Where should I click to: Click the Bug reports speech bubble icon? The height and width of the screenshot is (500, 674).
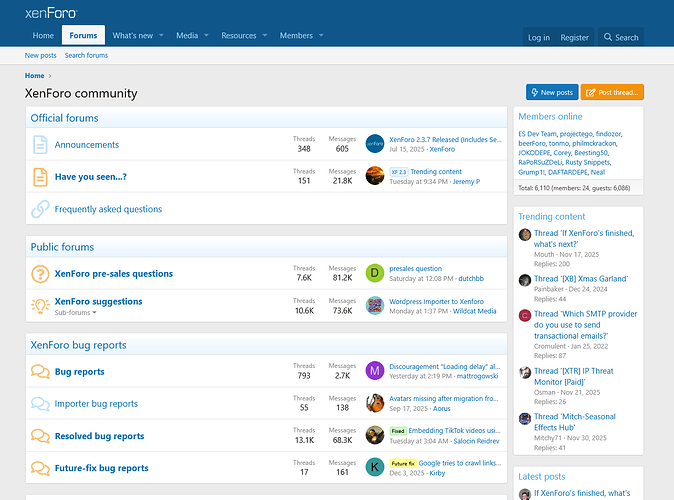point(40,371)
